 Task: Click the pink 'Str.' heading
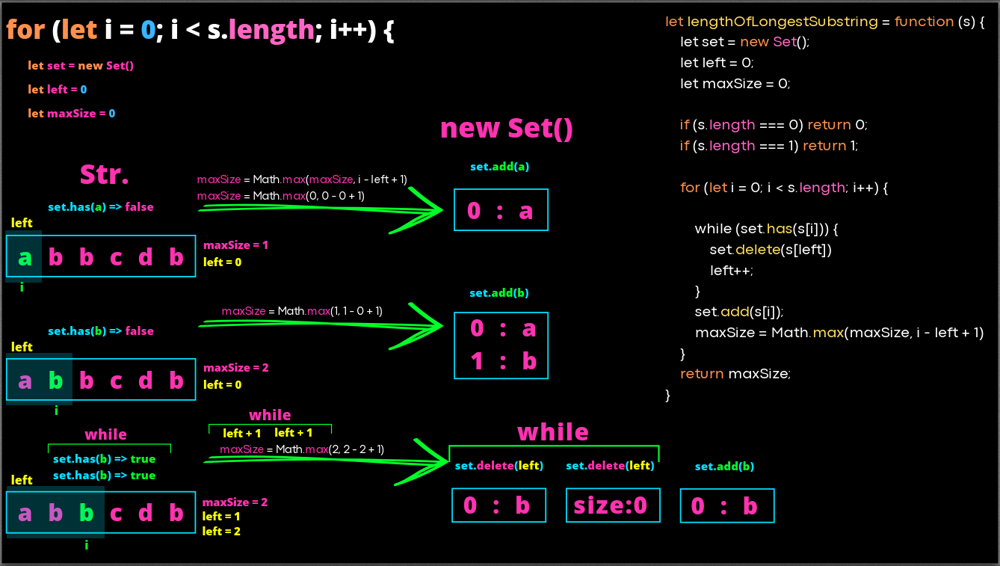click(x=104, y=174)
